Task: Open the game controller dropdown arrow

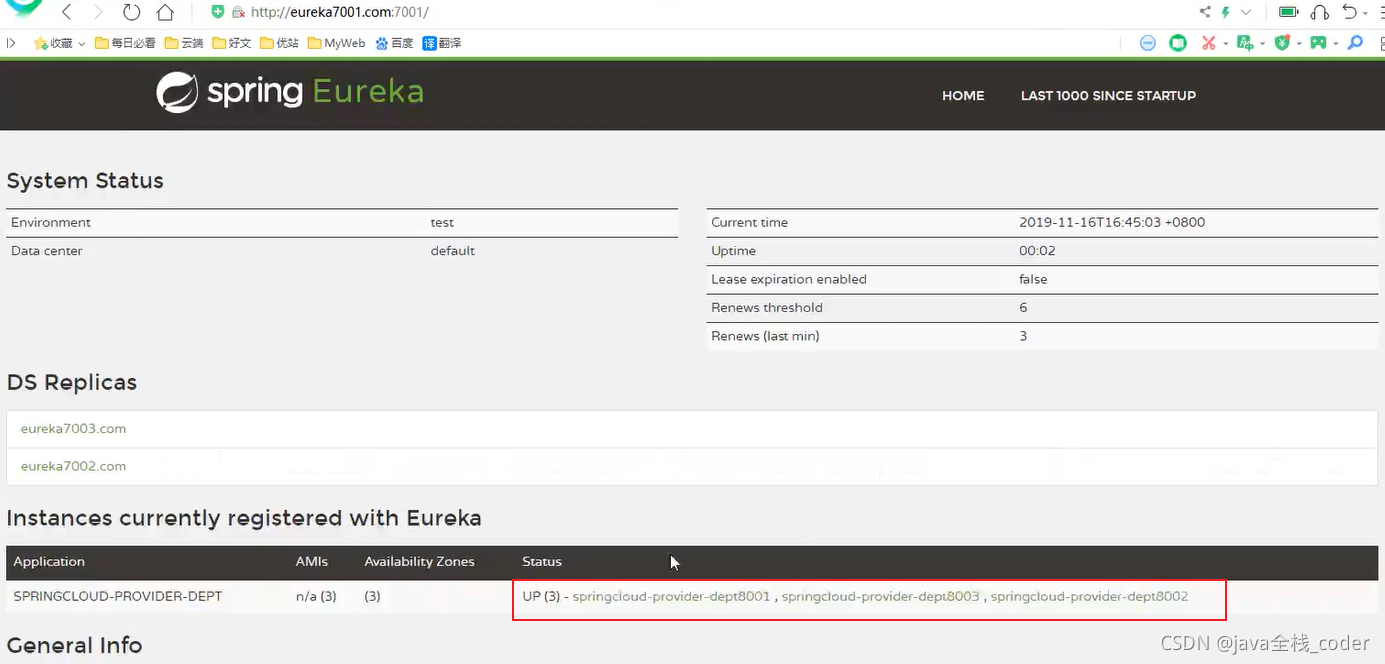Action: [1336, 44]
